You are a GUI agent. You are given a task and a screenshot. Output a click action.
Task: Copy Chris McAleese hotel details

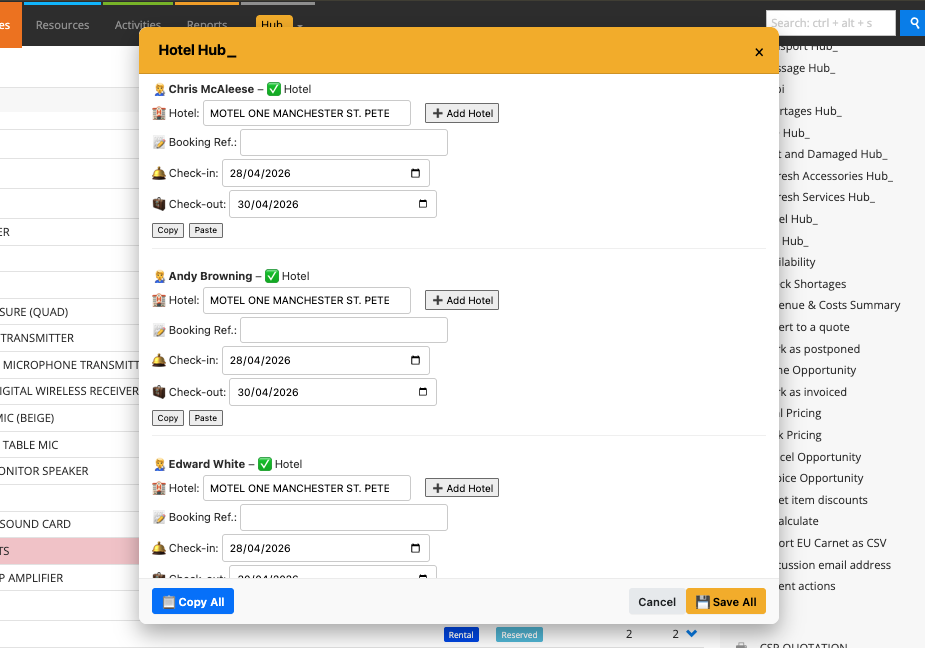[168, 230]
